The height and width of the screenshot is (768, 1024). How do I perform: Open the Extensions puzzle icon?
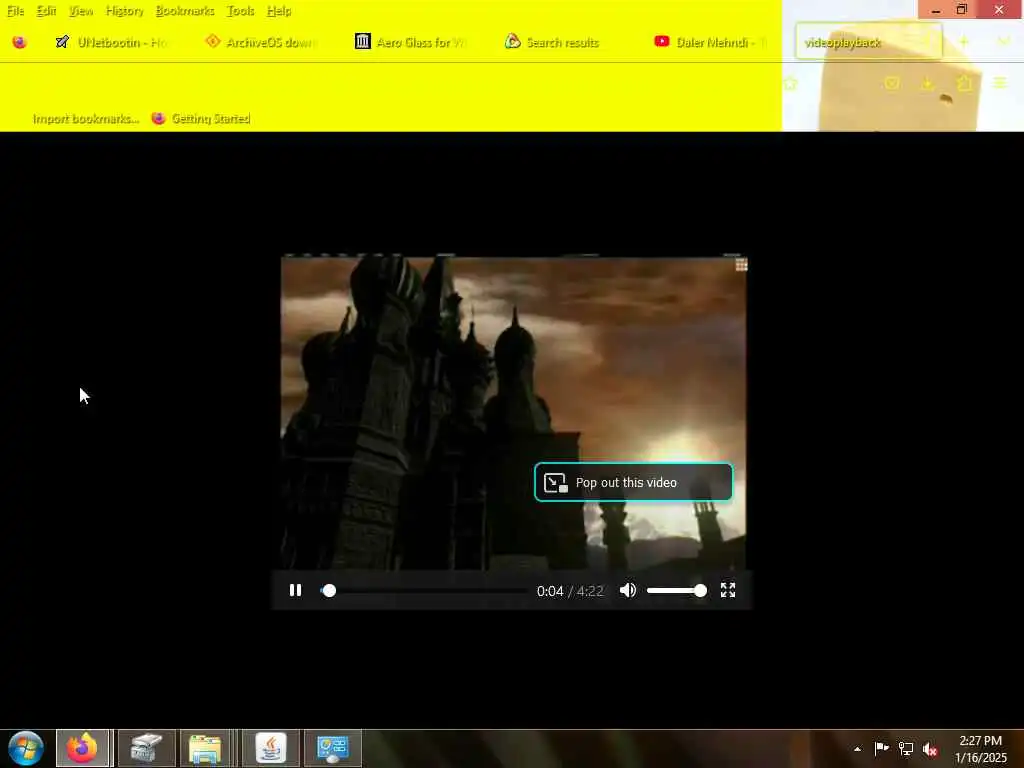click(x=964, y=84)
